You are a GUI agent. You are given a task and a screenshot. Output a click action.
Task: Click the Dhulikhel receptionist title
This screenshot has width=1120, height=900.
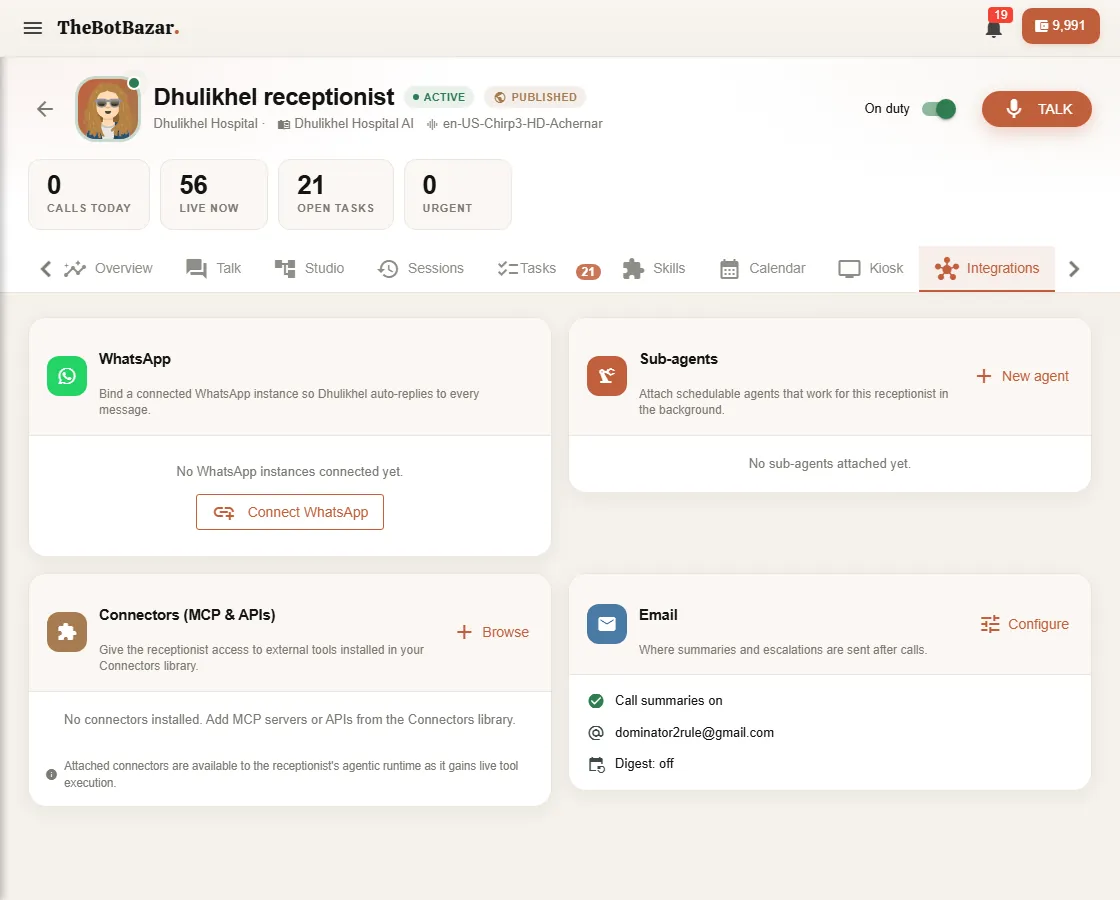(x=274, y=96)
